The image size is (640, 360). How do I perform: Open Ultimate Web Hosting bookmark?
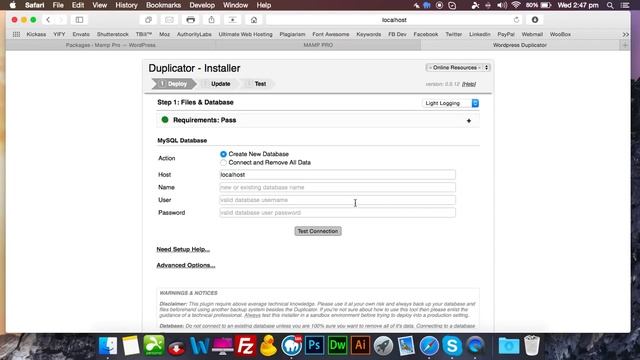click(245, 34)
